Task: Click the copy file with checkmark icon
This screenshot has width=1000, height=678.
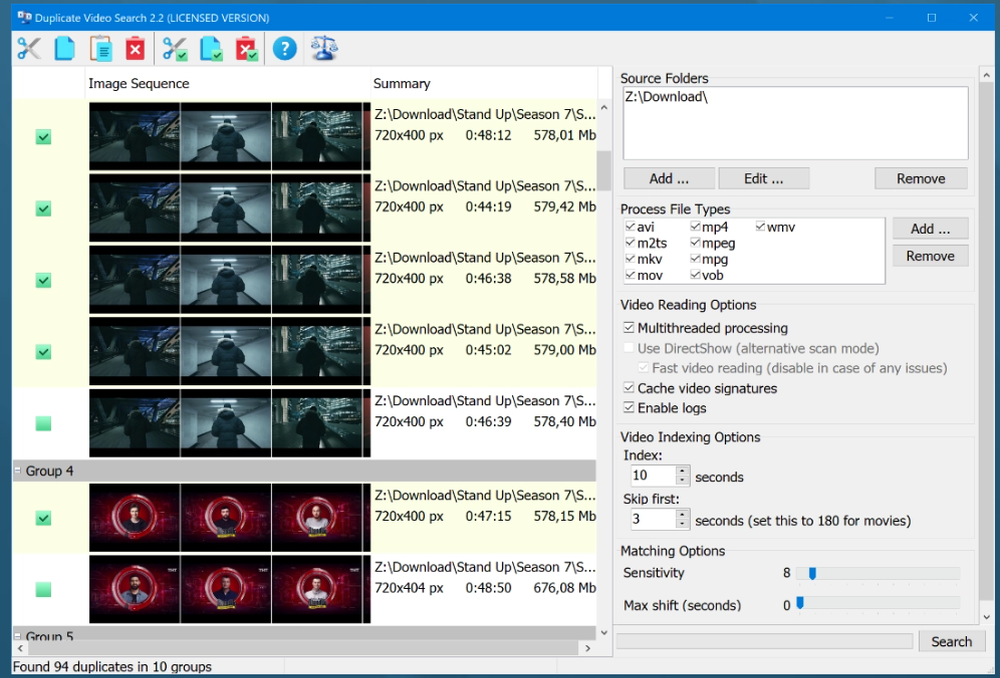Action: point(212,47)
